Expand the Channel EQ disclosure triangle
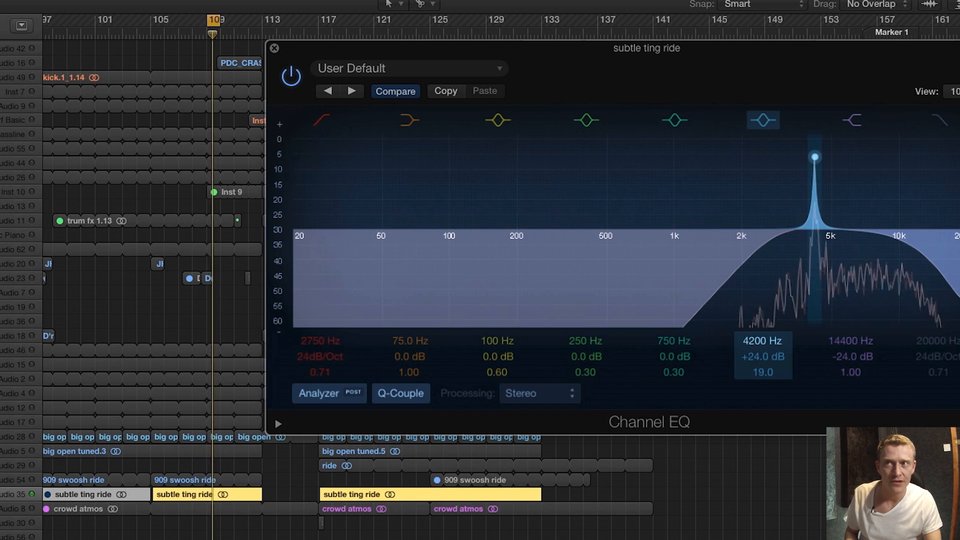 (x=278, y=424)
